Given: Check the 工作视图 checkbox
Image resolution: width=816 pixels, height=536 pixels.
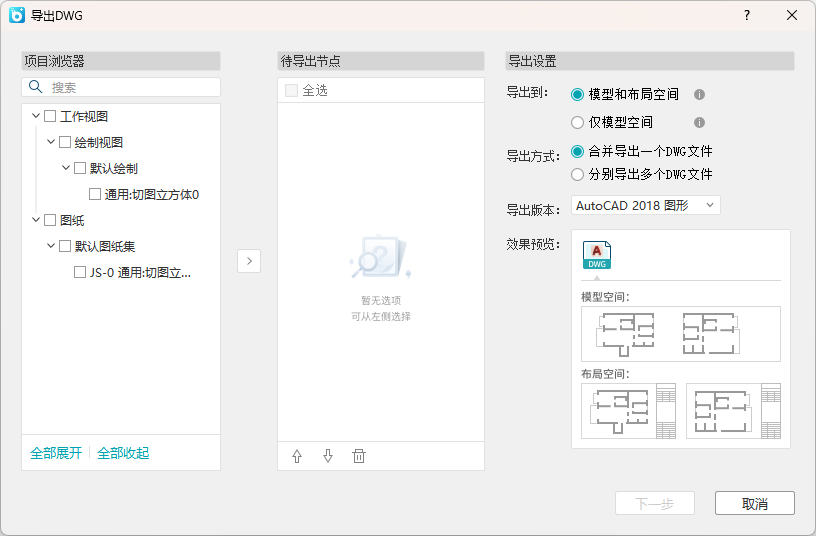Looking at the screenshot, I should (x=50, y=117).
